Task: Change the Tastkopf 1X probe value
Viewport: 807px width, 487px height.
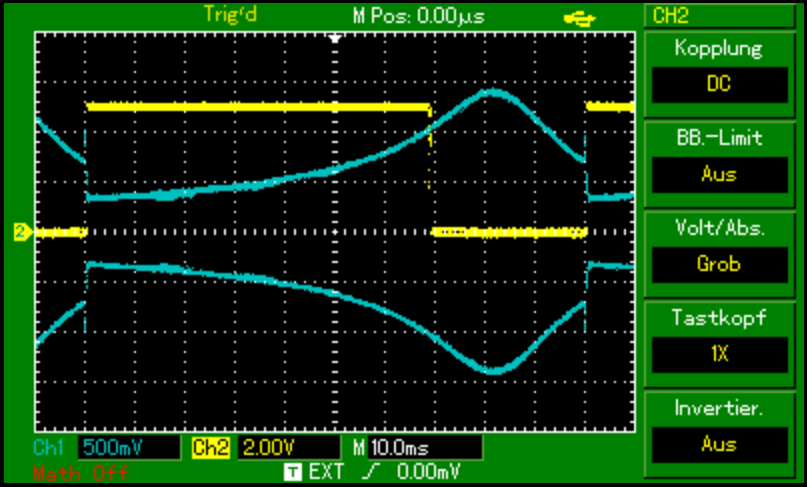Action: click(718, 354)
